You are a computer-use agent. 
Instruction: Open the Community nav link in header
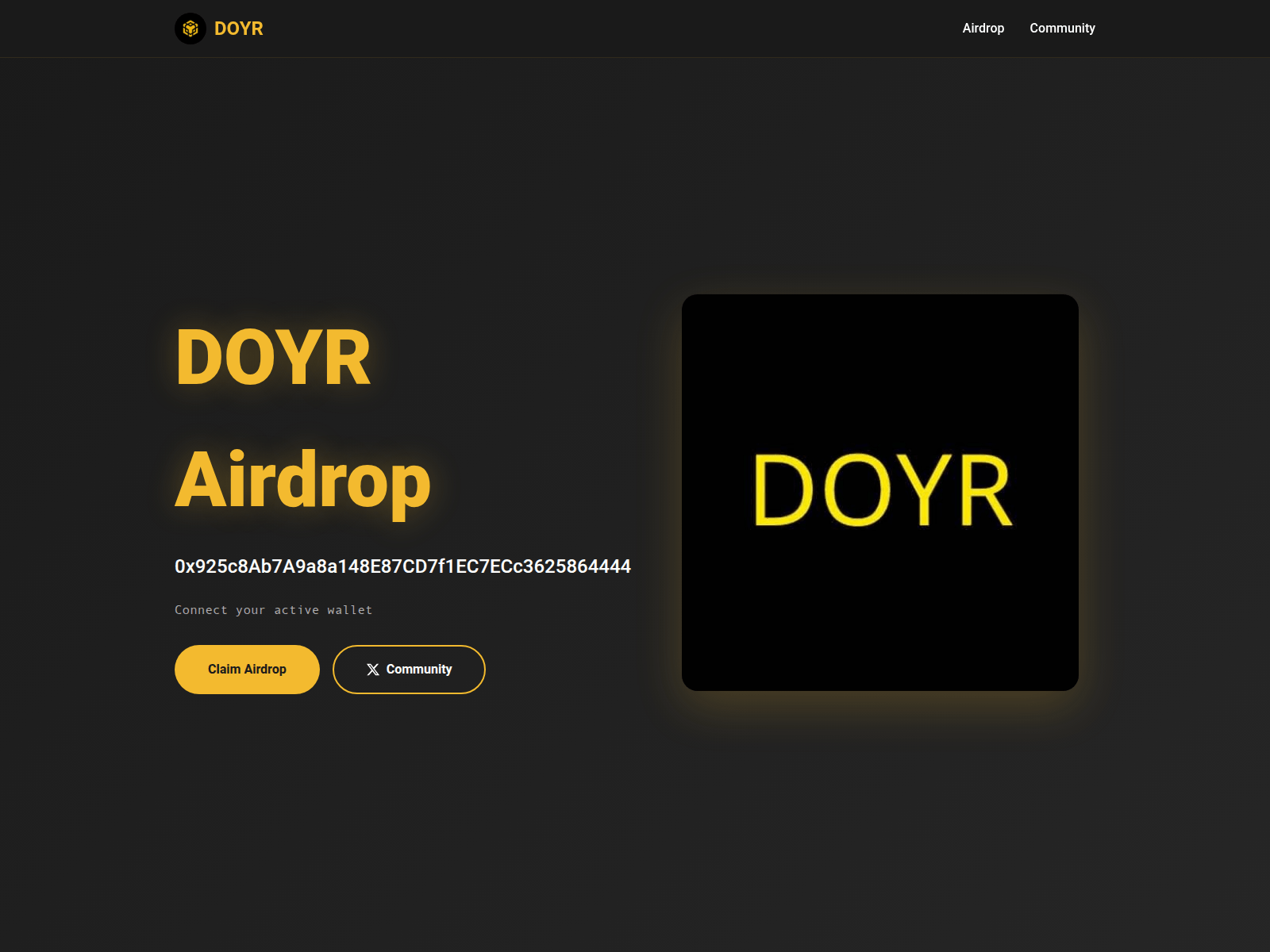tap(1062, 28)
